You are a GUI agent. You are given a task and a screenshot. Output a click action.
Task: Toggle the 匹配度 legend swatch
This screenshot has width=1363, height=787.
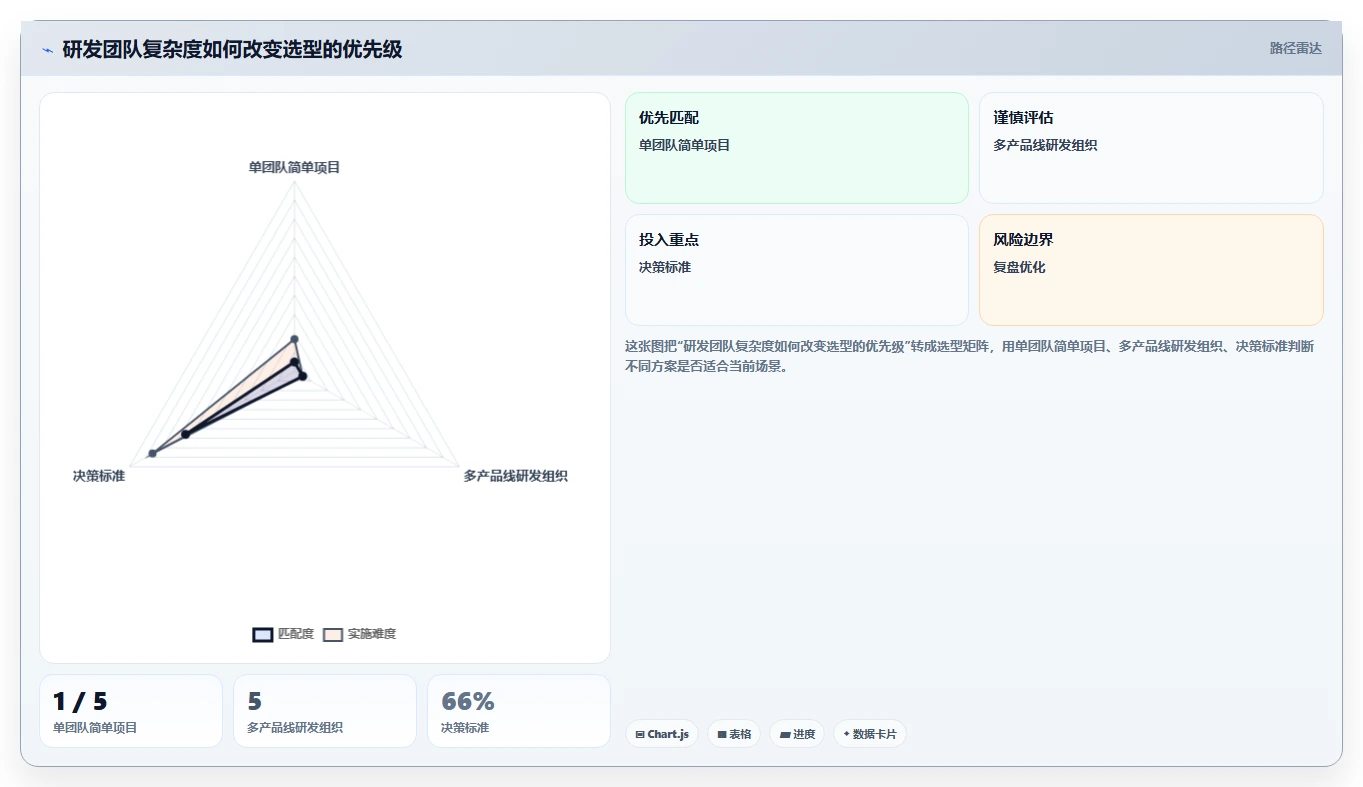[263, 635]
